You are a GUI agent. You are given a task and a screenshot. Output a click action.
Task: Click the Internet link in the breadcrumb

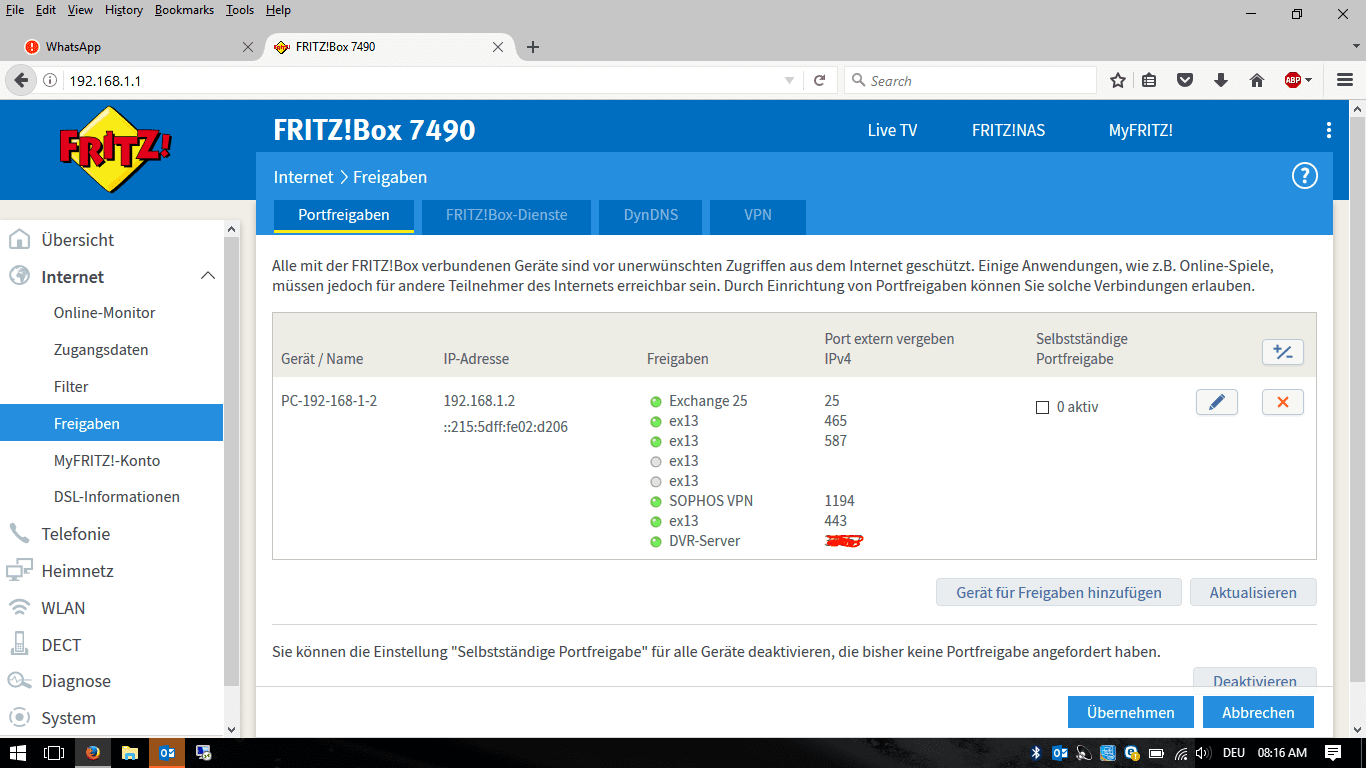(303, 177)
